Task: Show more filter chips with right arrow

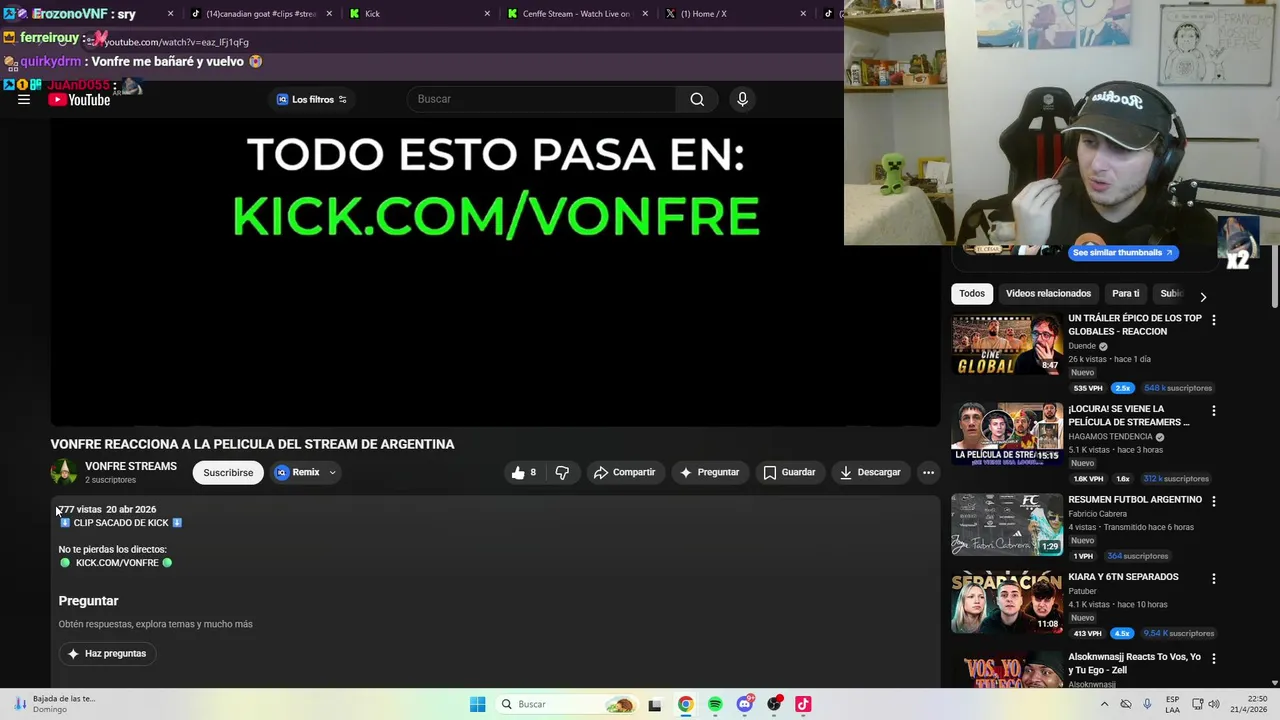Action: (x=1203, y=296)
